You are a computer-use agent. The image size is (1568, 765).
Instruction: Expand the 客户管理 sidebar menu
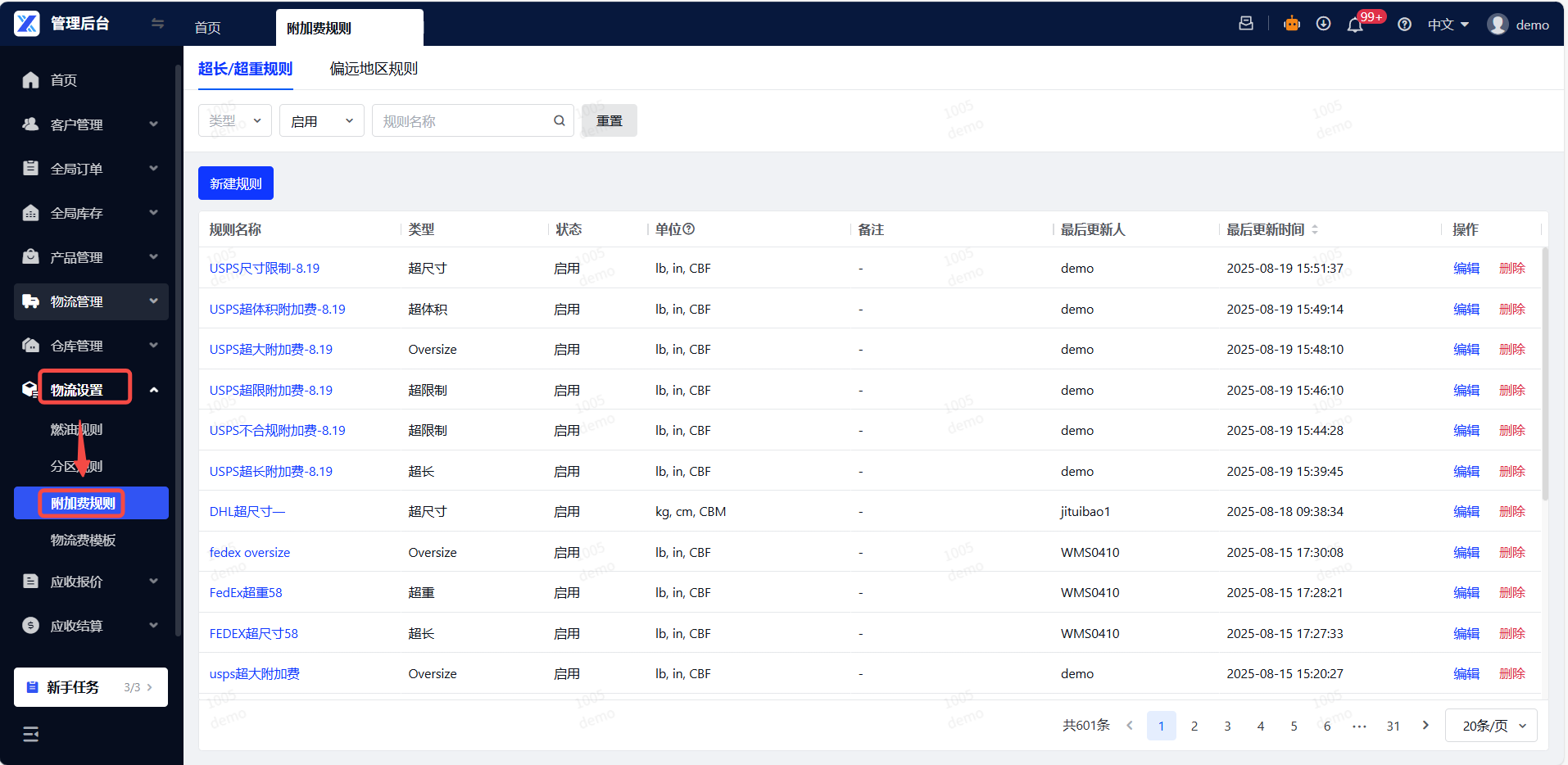click(x=91, y=124)
